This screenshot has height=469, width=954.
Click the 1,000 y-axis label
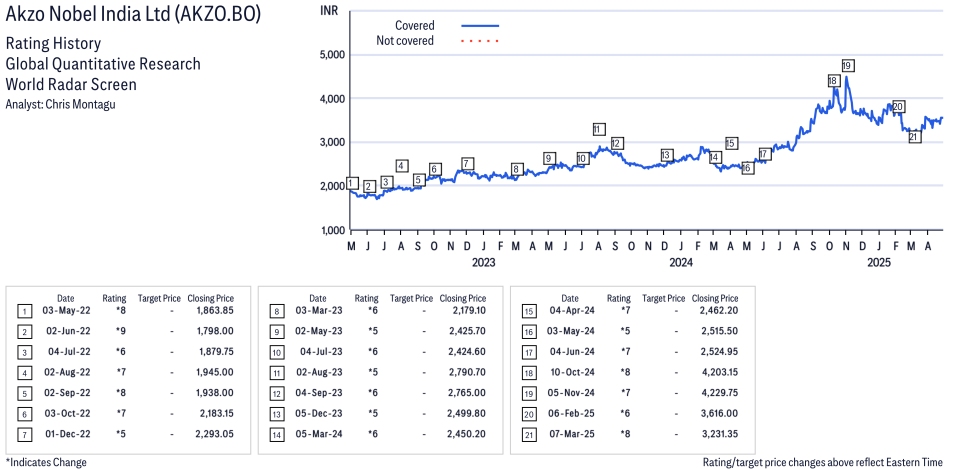point(332,230)
